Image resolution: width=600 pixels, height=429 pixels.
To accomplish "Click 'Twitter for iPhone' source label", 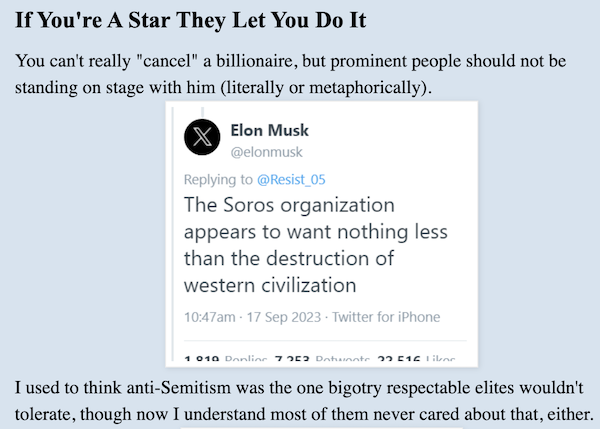I will coord(386,317).
